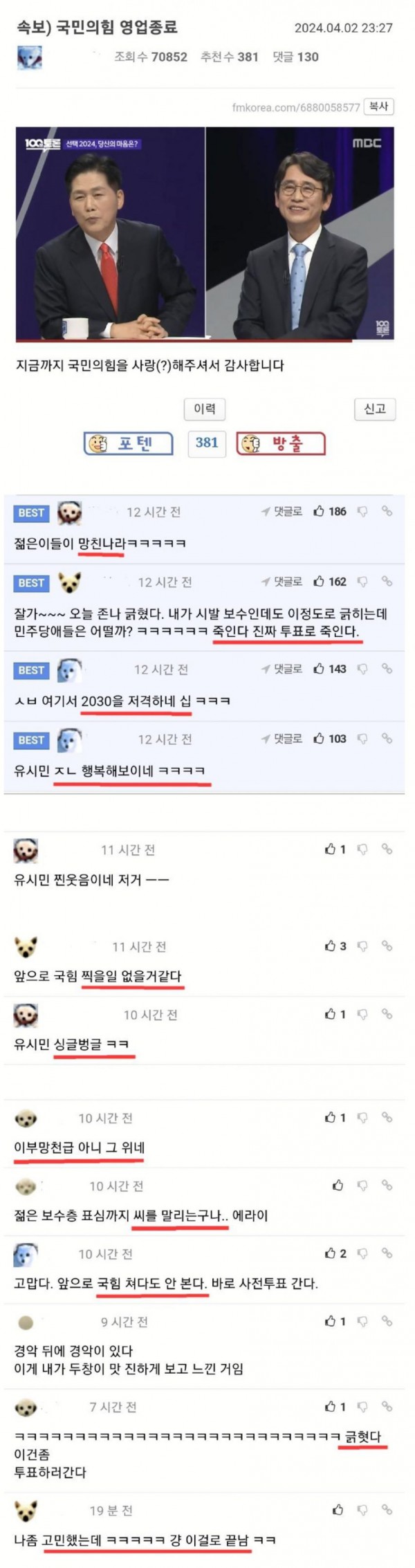Click the 381 recommendation count box
Viewport: 415px width, 1568px height.
point(206,443)
